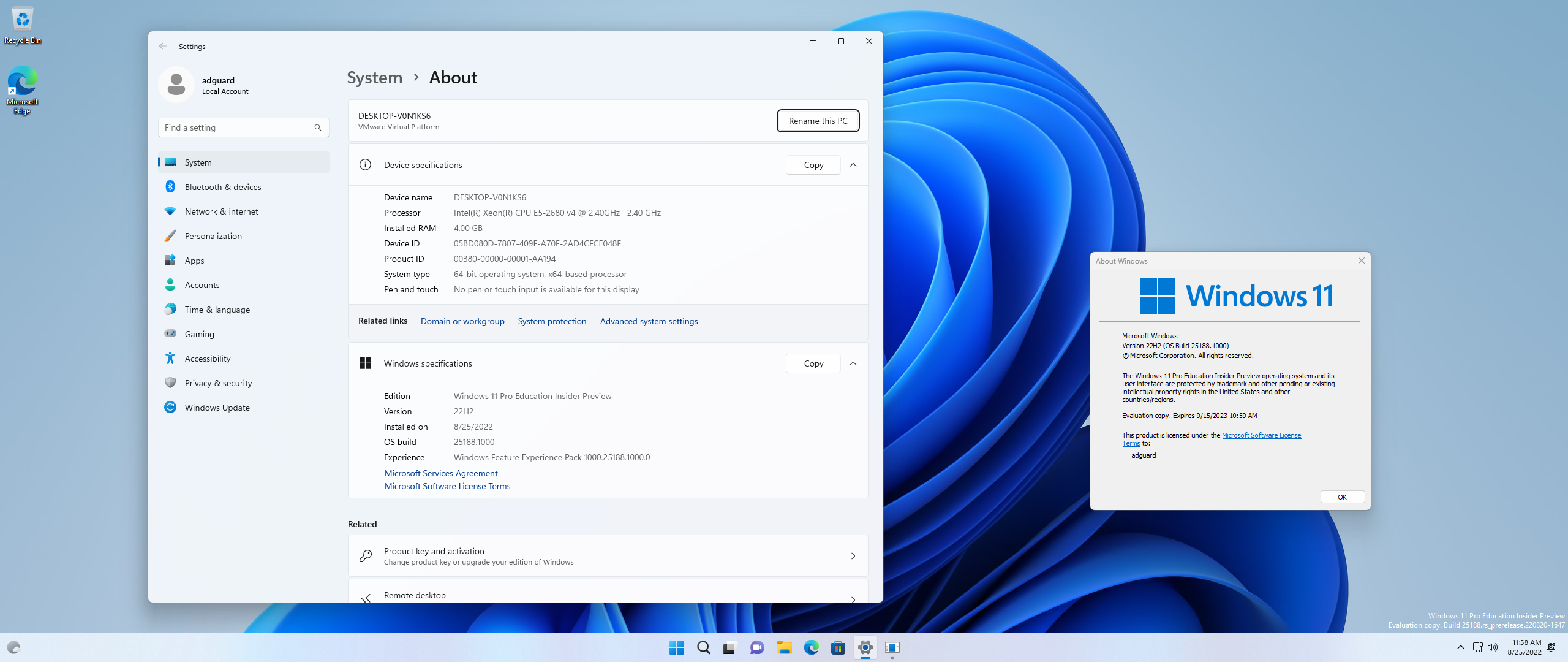Close the About Windows dialog

point(1361,261)
